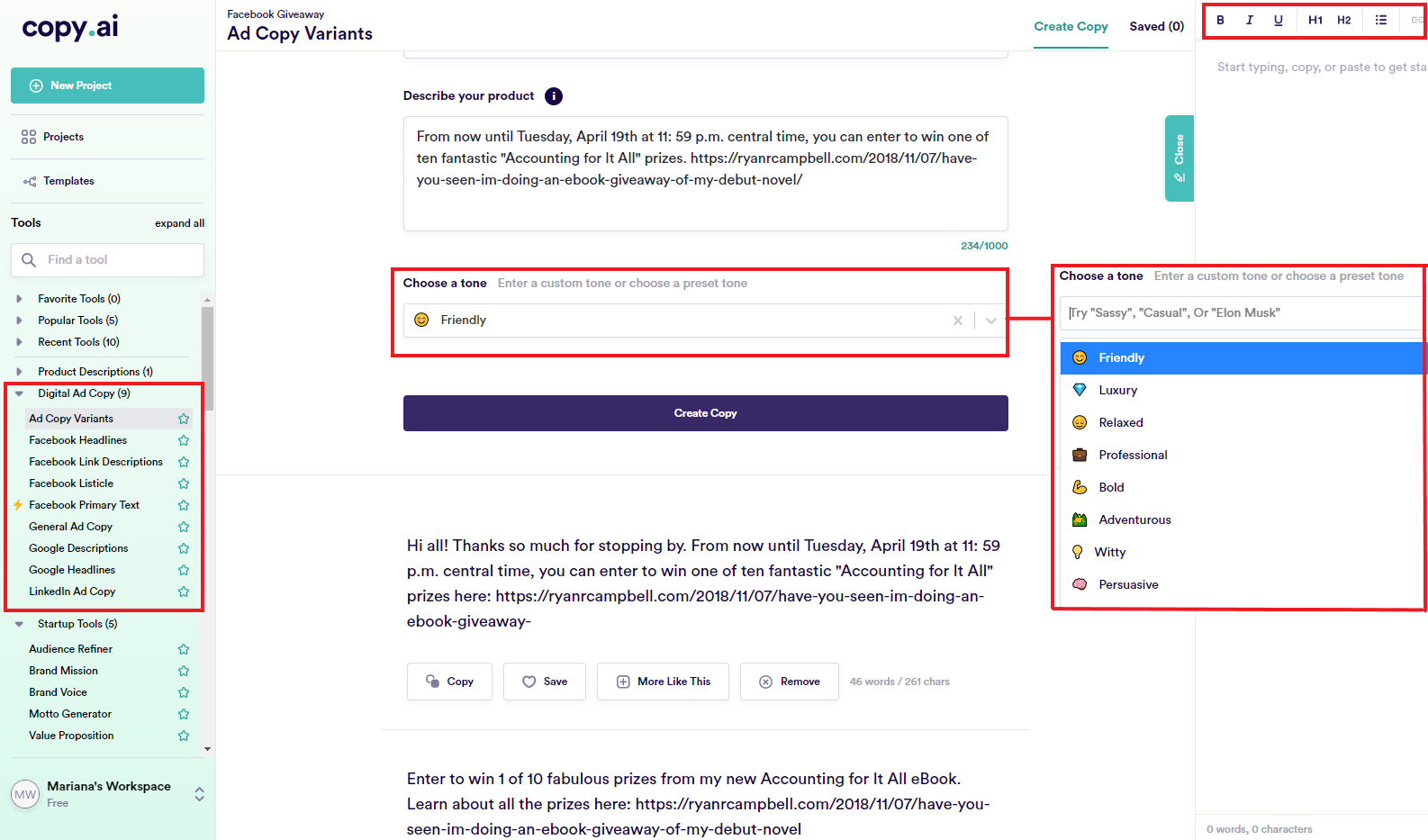Viewport: 1428px width, 840px height.
Task: Apply bold formatting in editor toolbar
Action: 1220,20
